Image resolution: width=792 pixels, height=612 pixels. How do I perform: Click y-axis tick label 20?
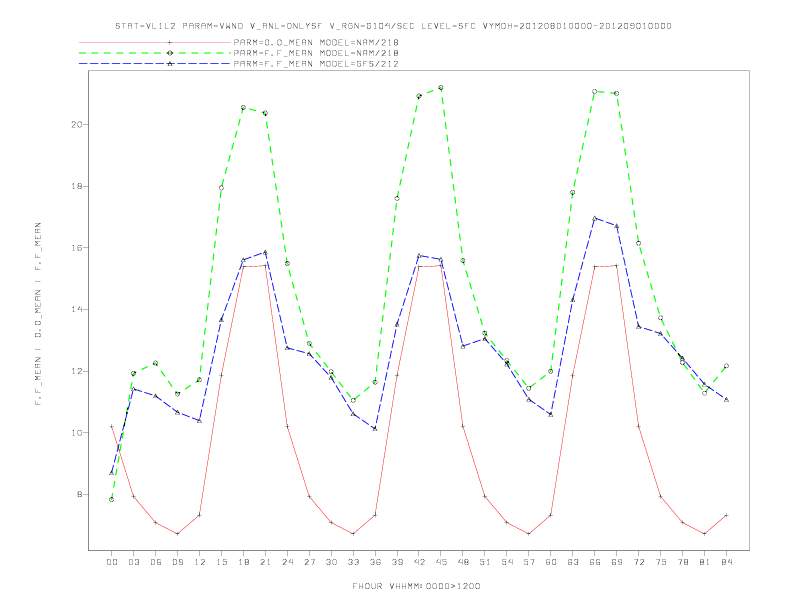pos(77,124)
